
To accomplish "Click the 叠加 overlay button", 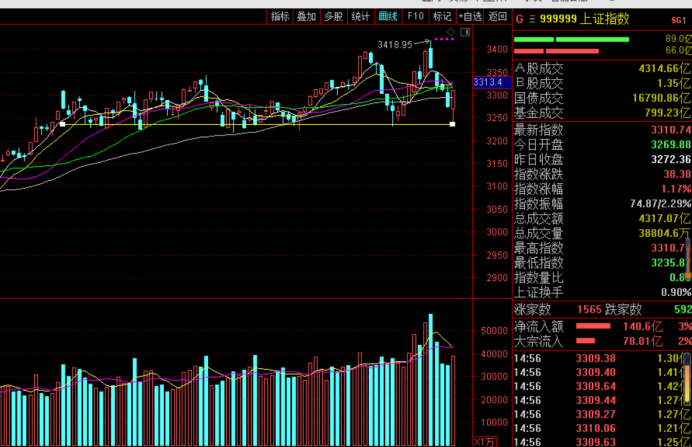I will click(x=306, y=17).
